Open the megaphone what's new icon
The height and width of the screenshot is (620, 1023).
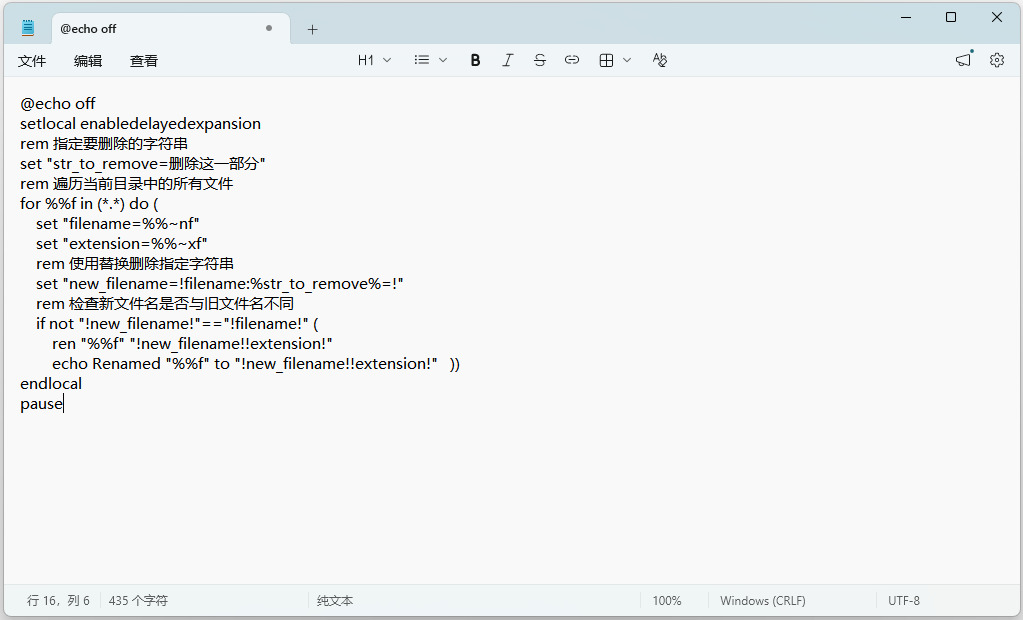point(964,59)
